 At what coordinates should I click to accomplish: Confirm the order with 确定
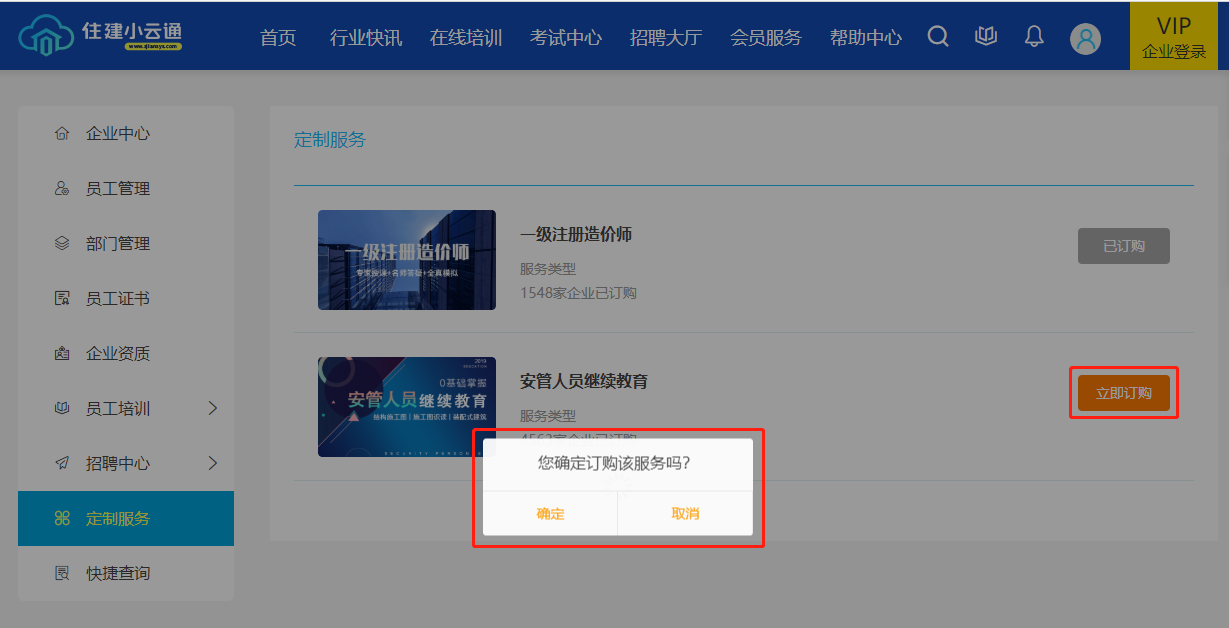(550, 514)
